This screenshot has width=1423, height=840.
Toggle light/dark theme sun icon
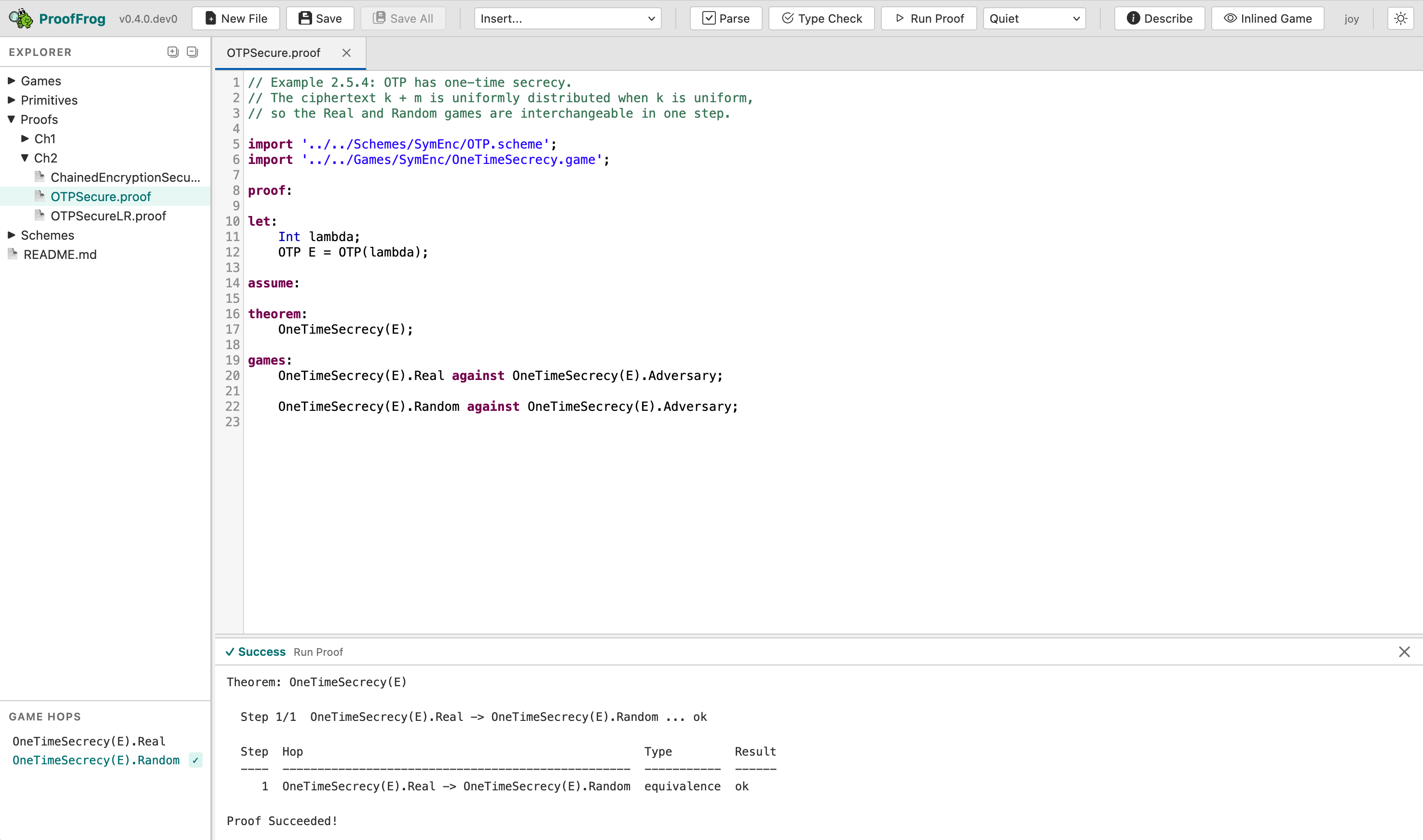point(1400,19)
